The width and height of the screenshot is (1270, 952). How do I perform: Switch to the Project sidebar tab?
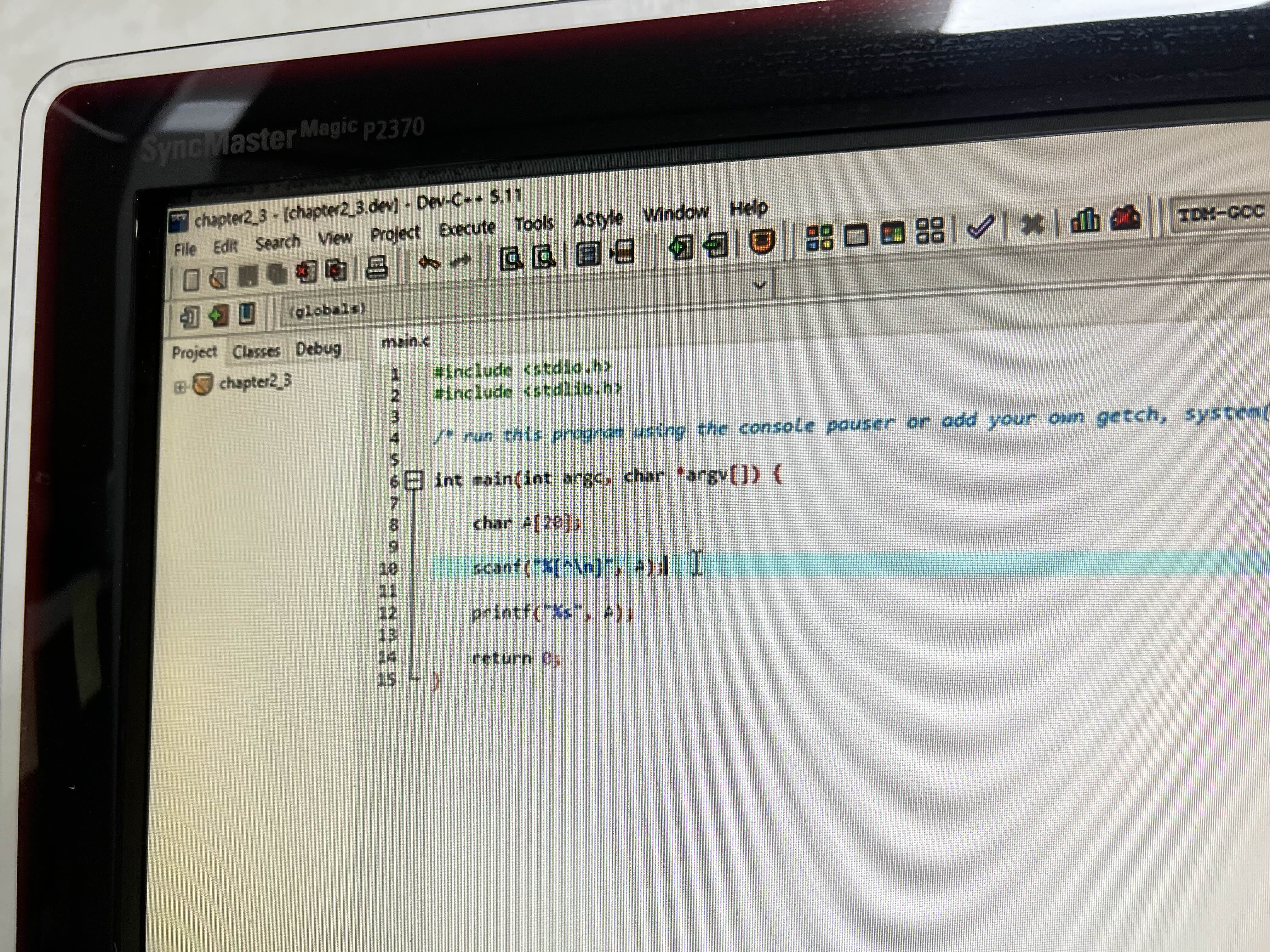[x=195, y=352]
